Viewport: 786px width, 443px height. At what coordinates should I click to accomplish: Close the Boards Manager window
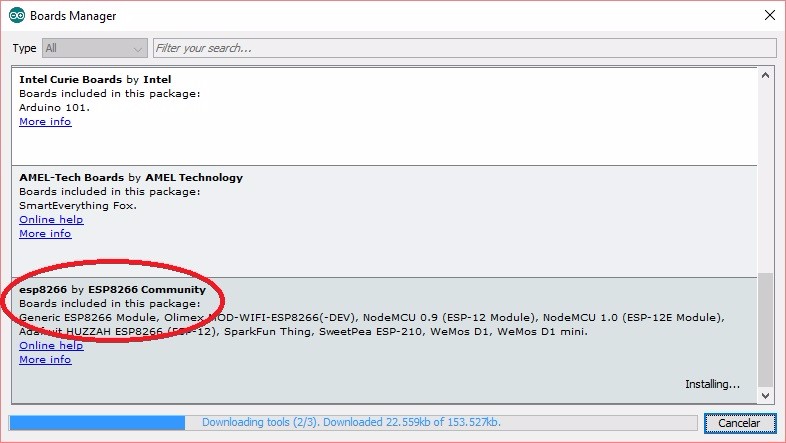pos(770,16)
